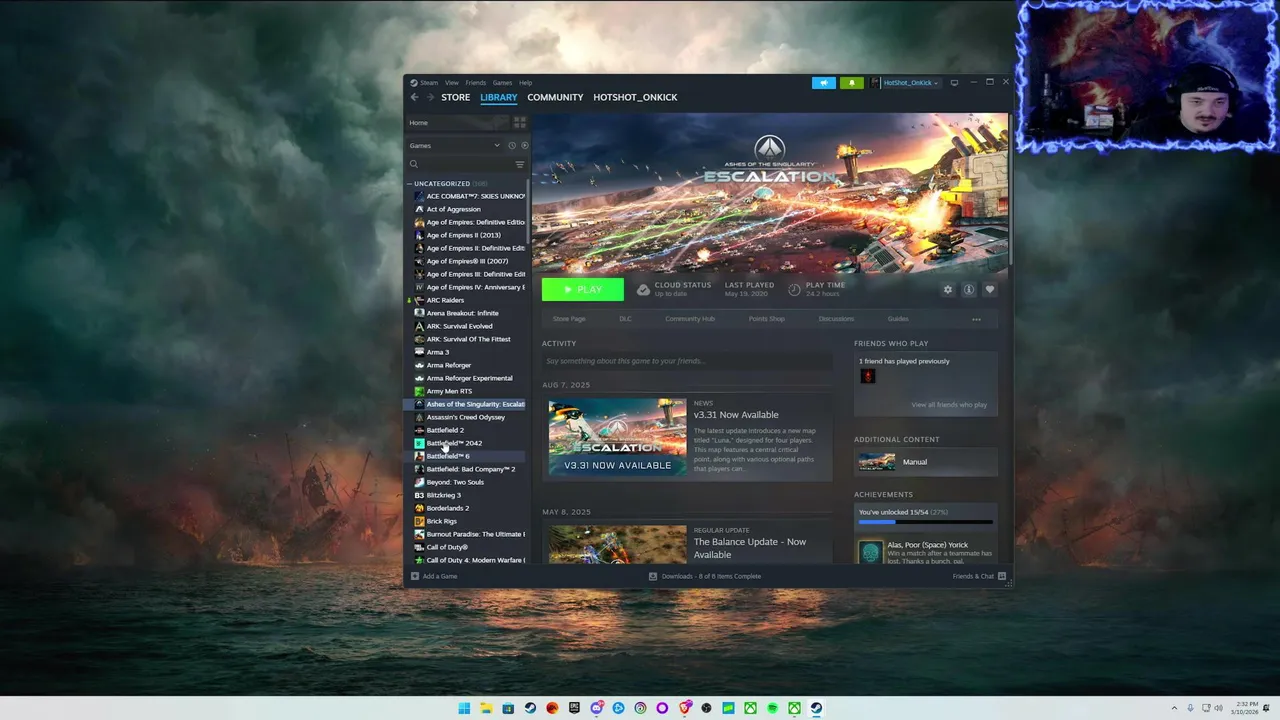Click the back navigation arrow in Steam
The height and width of the screenshot is (720, 1280).
[414, 97]
